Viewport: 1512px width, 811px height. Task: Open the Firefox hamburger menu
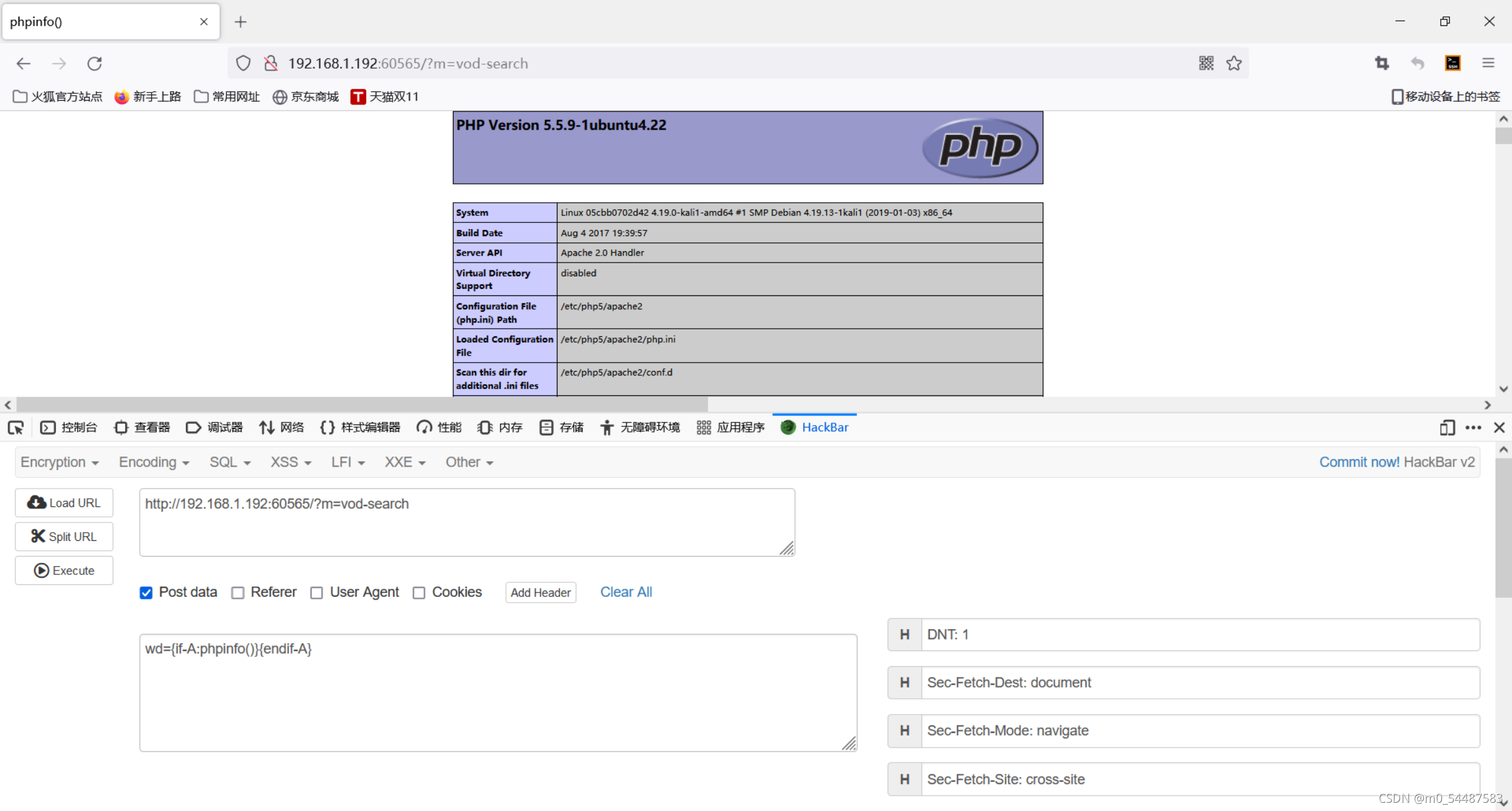pyautogui.click(x=1488, y=63)
